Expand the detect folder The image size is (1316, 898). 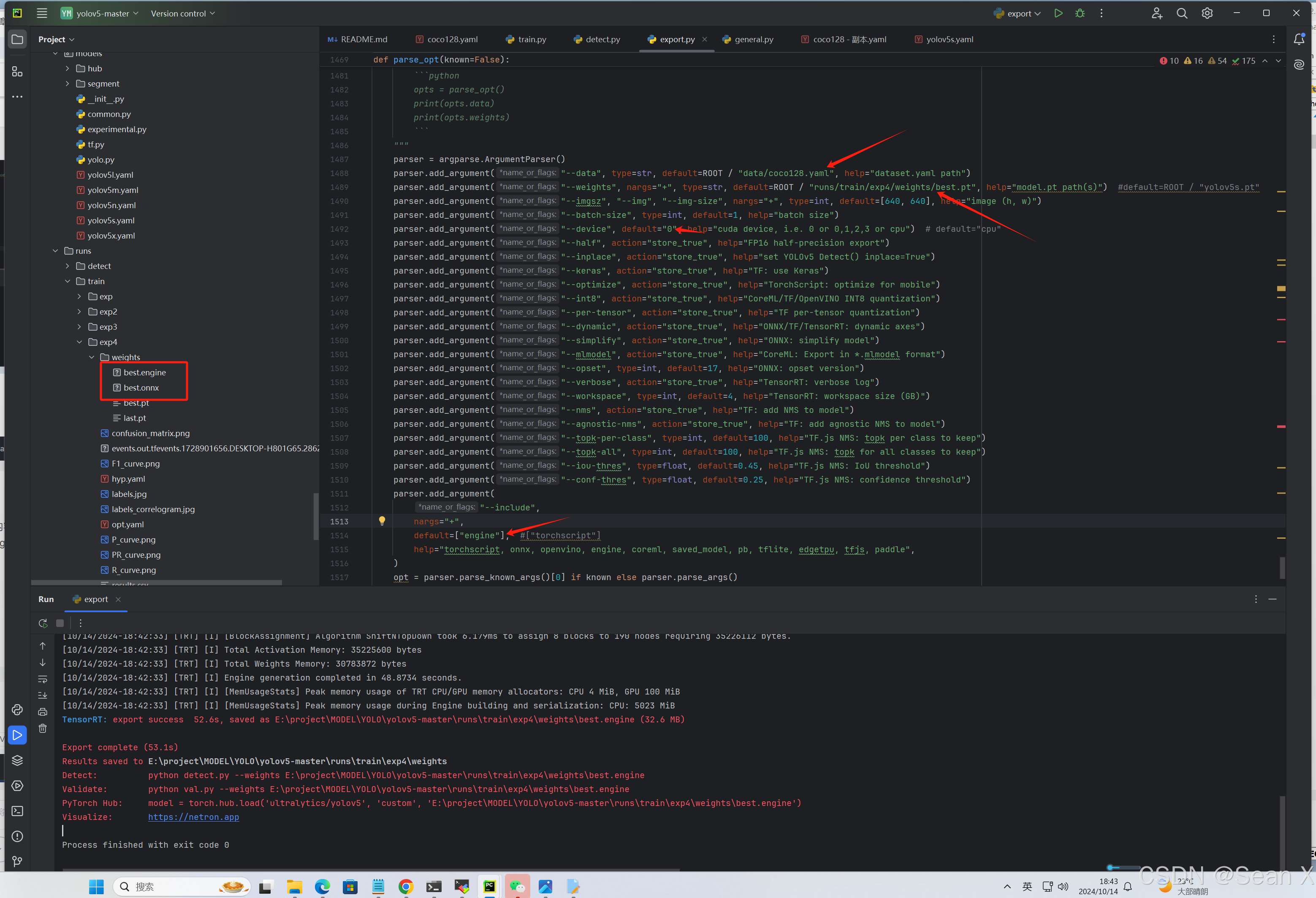pos(68,266)
